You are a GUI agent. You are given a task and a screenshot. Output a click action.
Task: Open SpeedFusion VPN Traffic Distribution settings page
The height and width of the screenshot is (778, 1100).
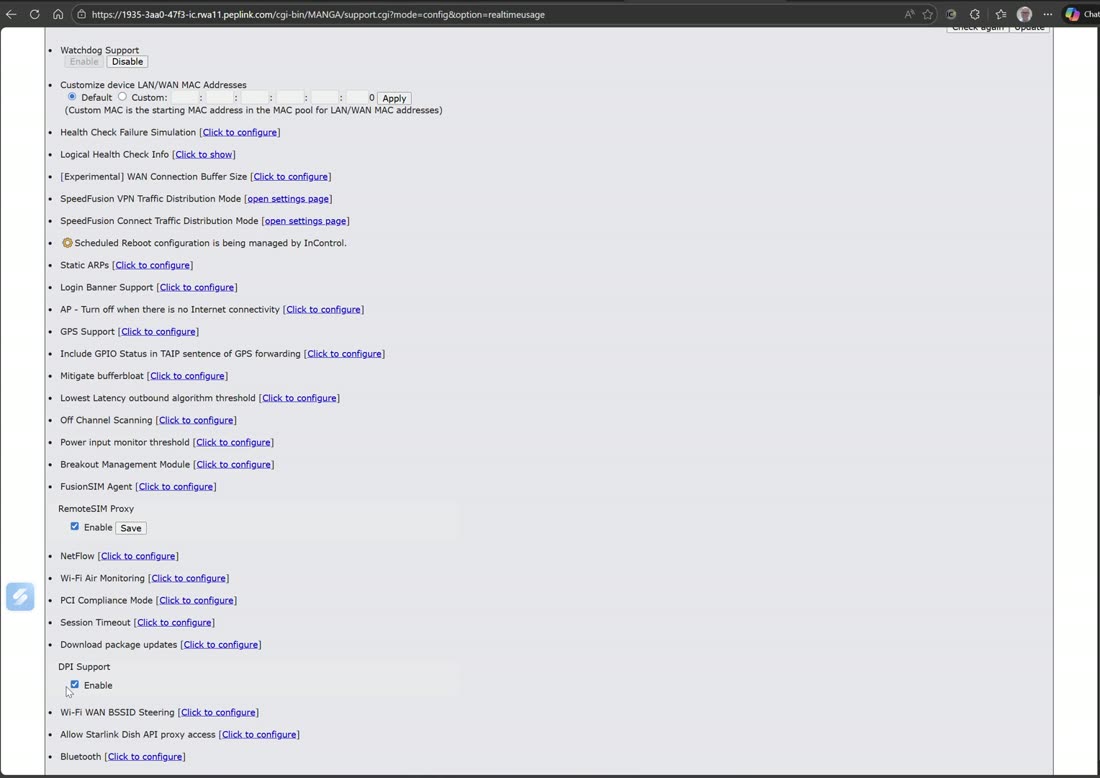[x=288, y=199]
